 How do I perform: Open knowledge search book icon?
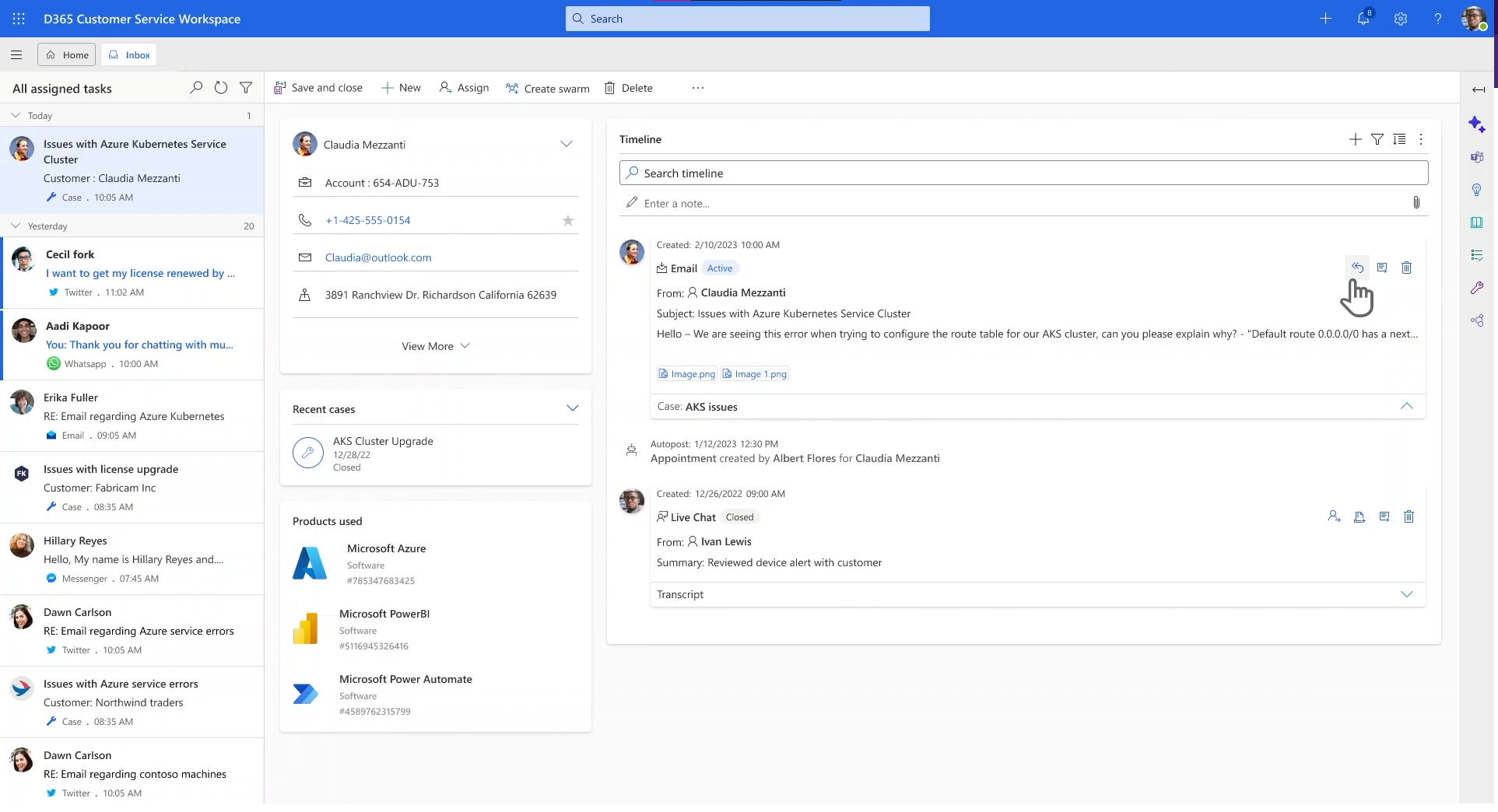tap(1477, 222)
